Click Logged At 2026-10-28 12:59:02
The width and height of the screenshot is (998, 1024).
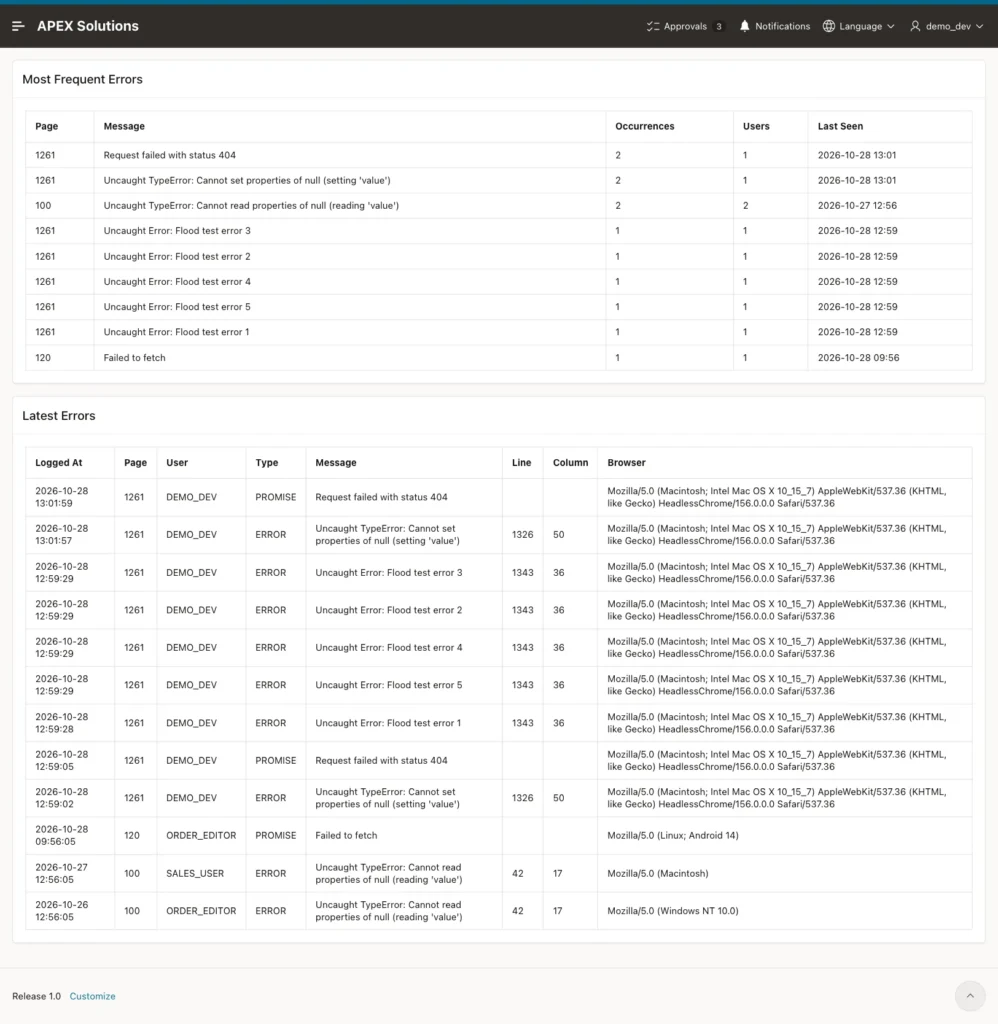pos(61,798)
